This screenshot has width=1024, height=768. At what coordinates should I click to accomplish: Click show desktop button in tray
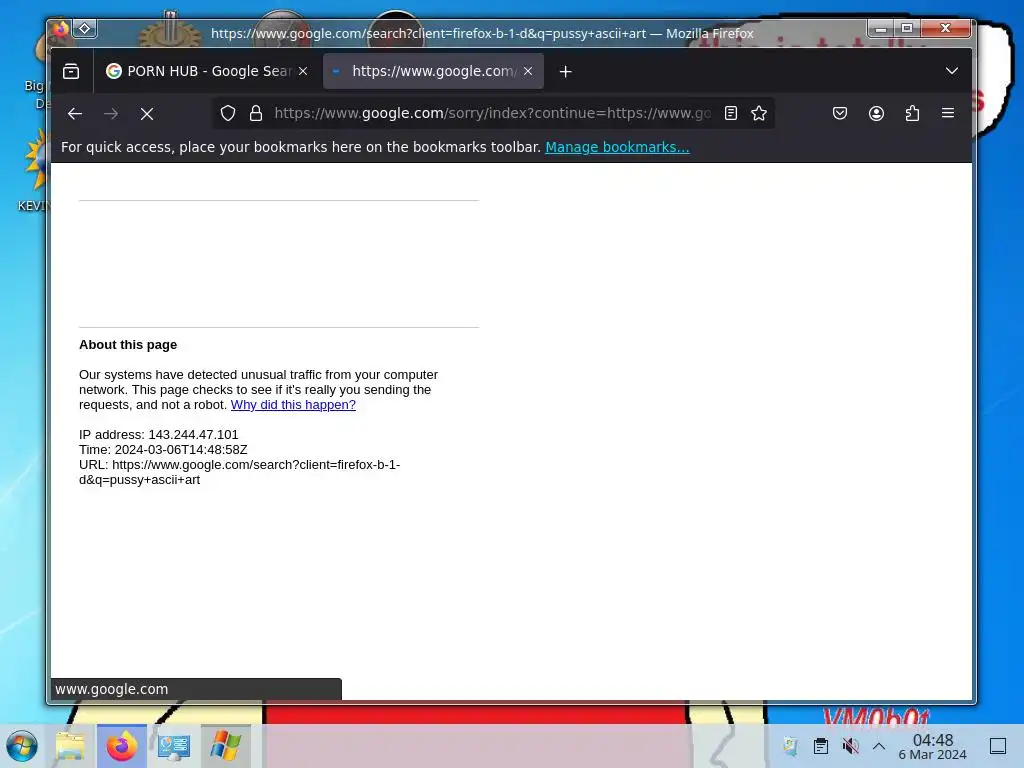998,746
